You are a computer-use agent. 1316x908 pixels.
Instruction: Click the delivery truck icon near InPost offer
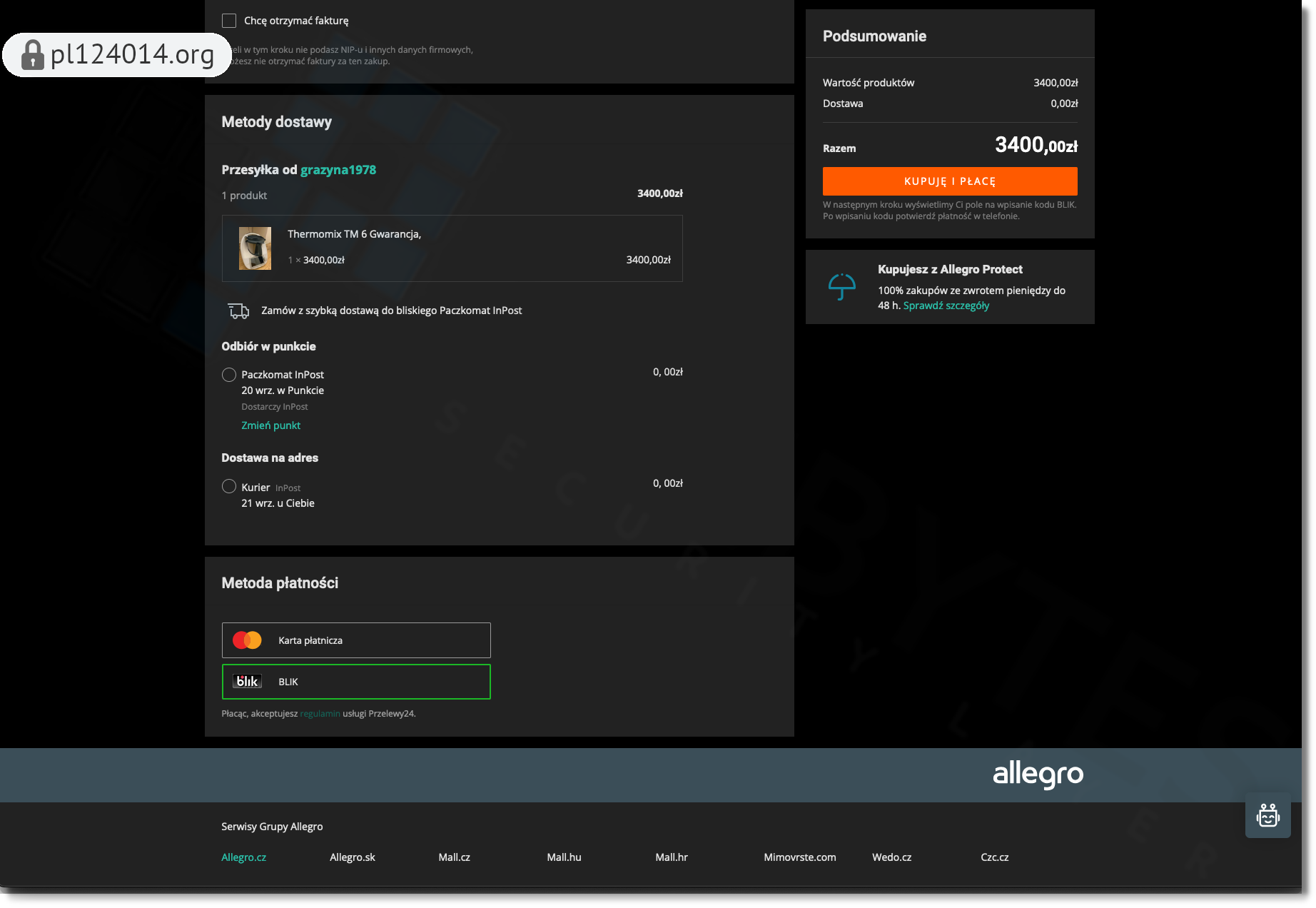(237, 311)
